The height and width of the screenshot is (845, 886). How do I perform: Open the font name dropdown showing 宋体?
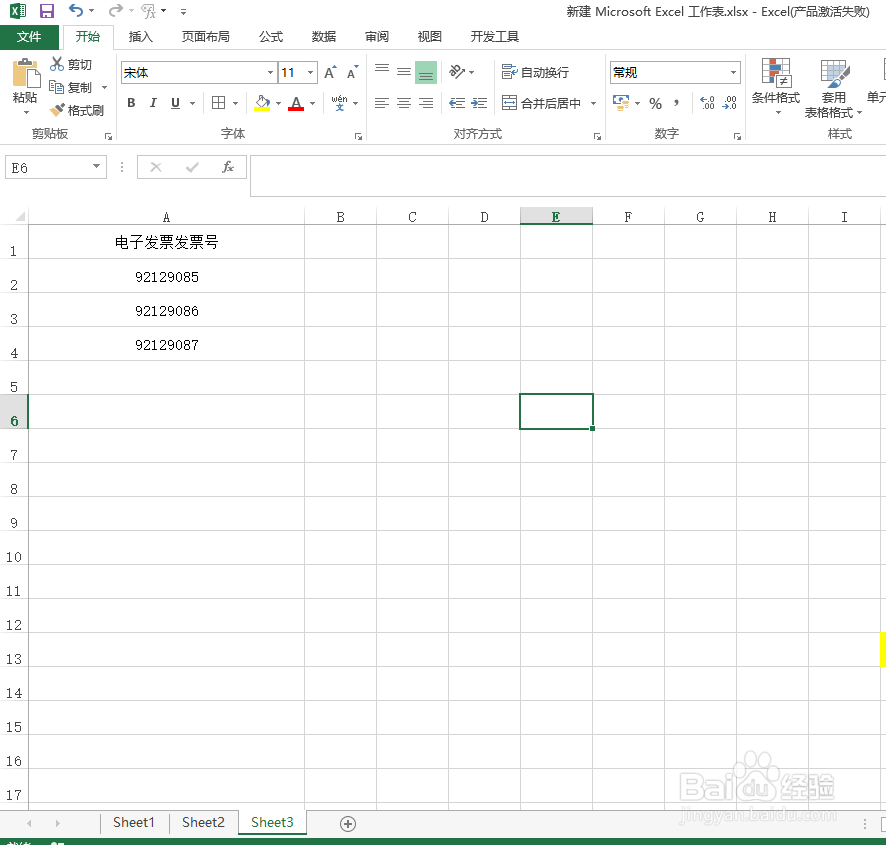tap(268, 72)
